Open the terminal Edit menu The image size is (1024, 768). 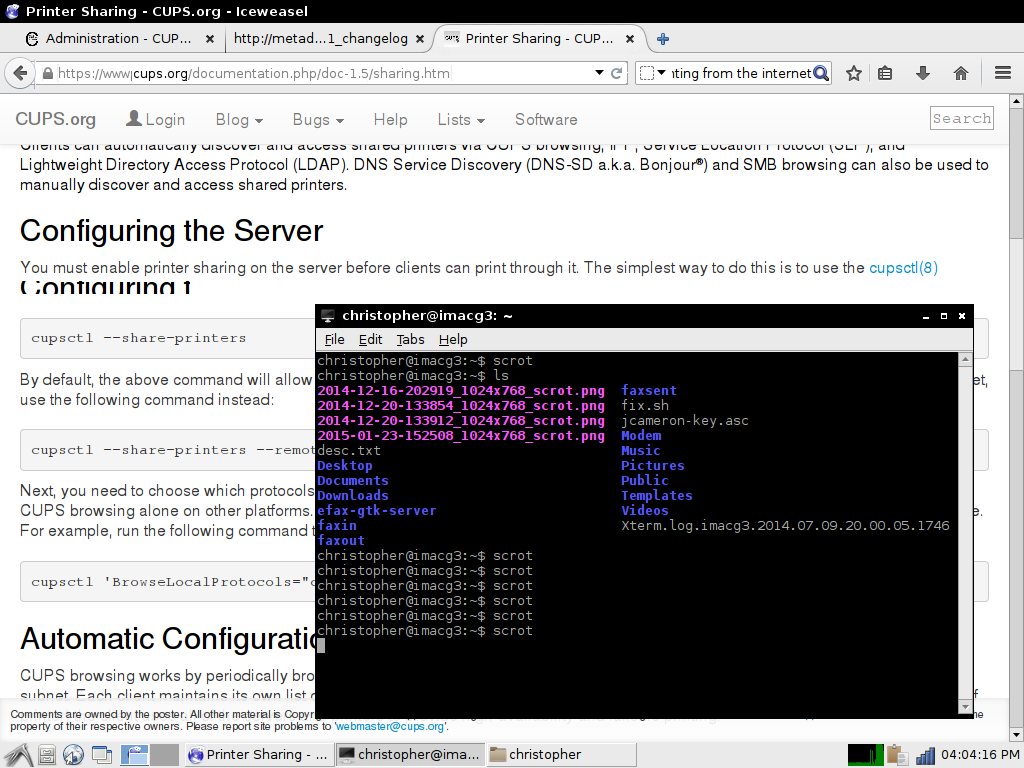pos(370,340)
